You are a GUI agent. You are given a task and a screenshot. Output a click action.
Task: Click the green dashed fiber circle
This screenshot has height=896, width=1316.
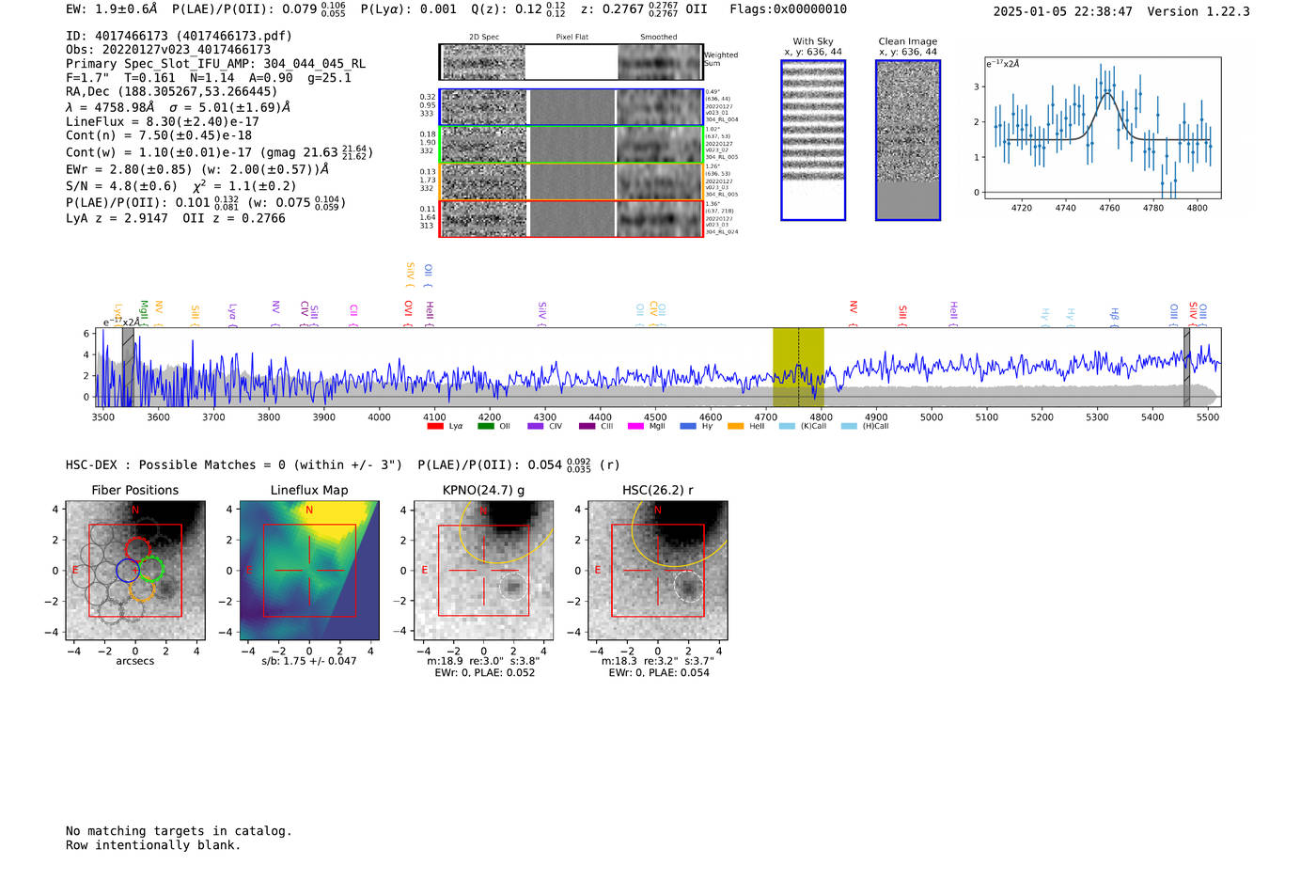pyautogui.click(x=151, y=569)
